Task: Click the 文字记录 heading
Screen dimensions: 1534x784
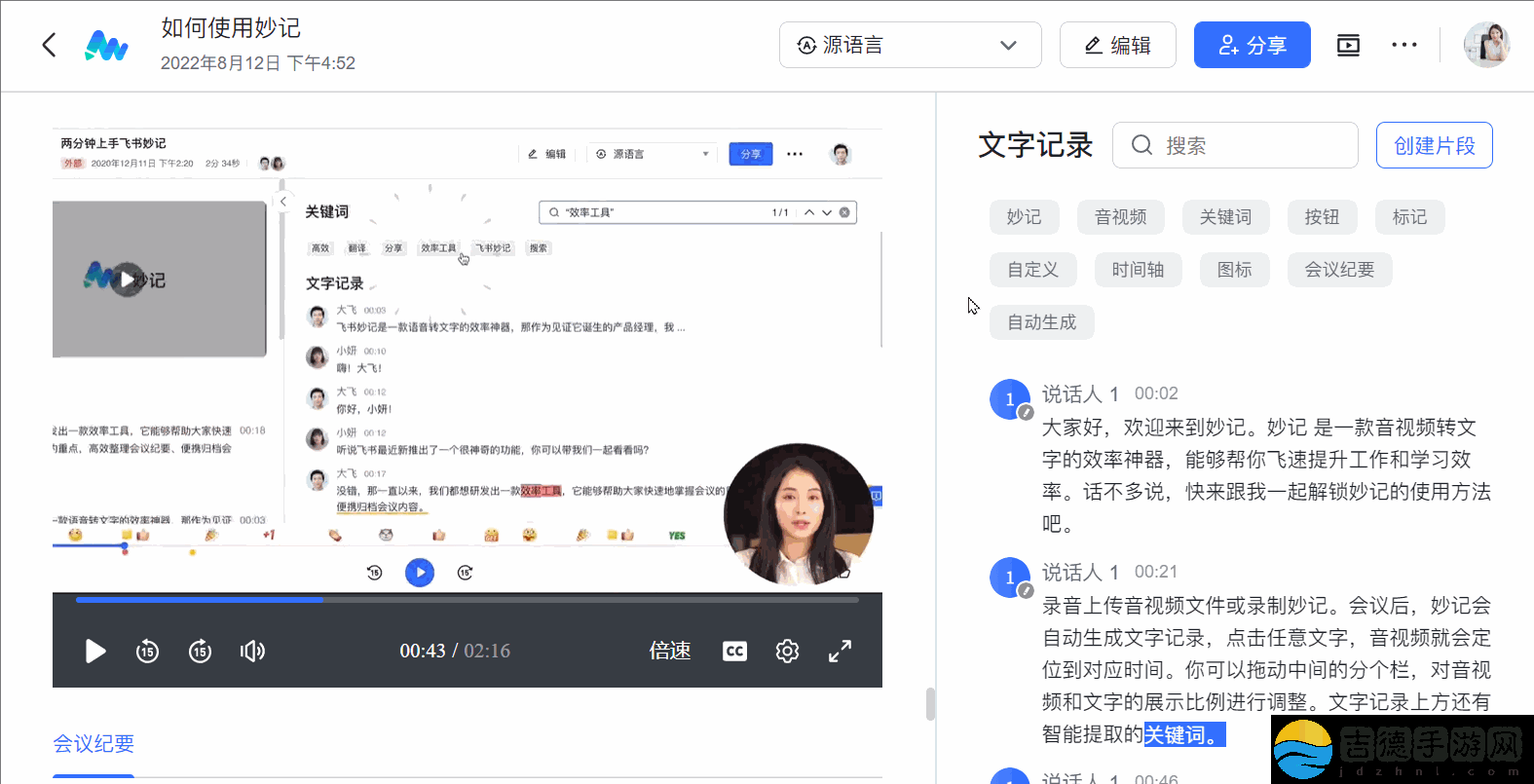Action: [1035, 145]
